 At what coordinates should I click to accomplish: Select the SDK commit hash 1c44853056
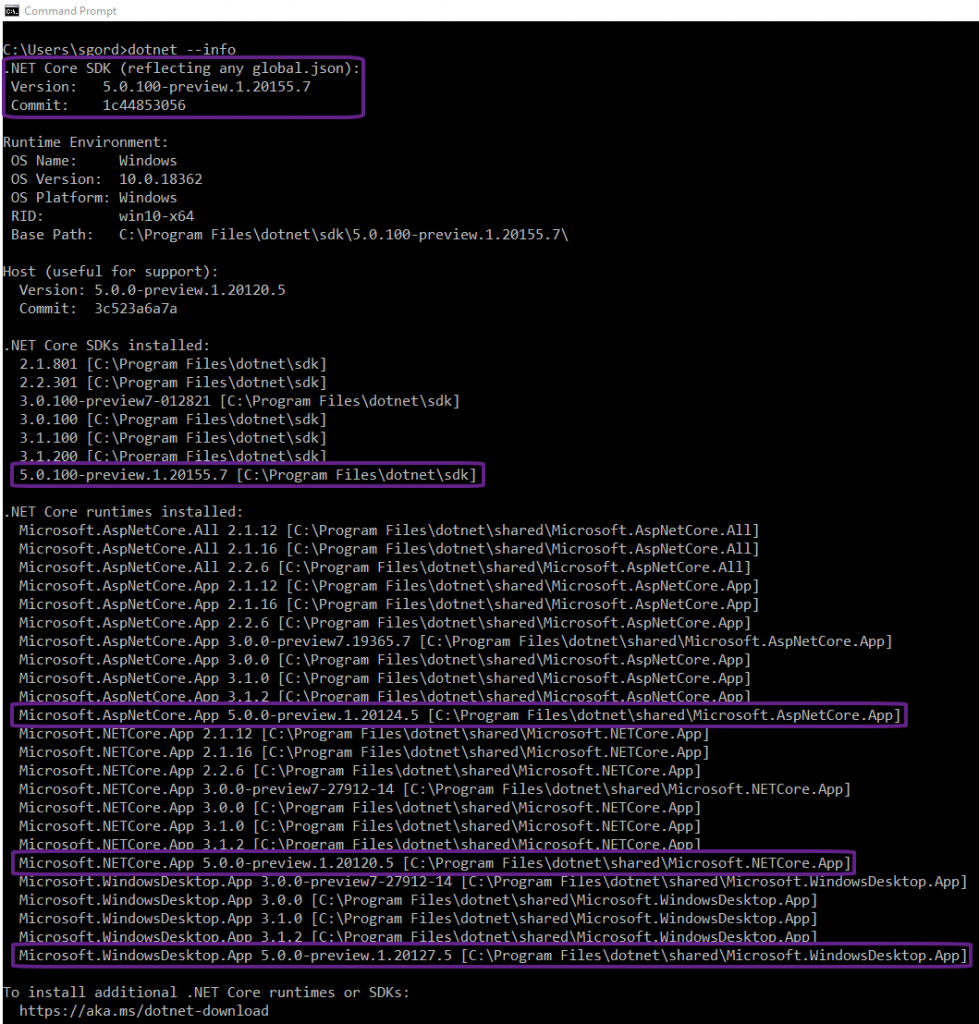[143, 105]
